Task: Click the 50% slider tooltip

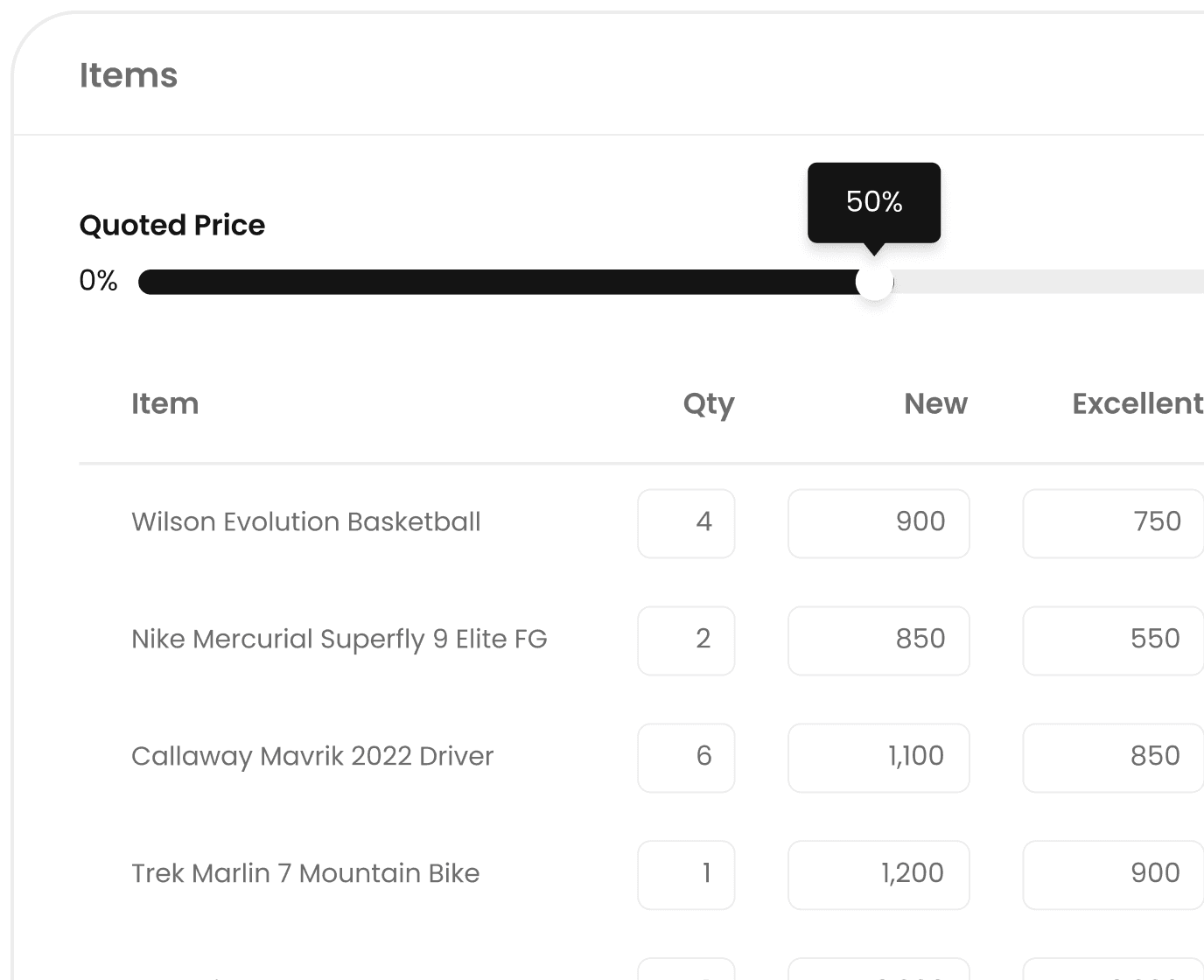Action: 874,202
